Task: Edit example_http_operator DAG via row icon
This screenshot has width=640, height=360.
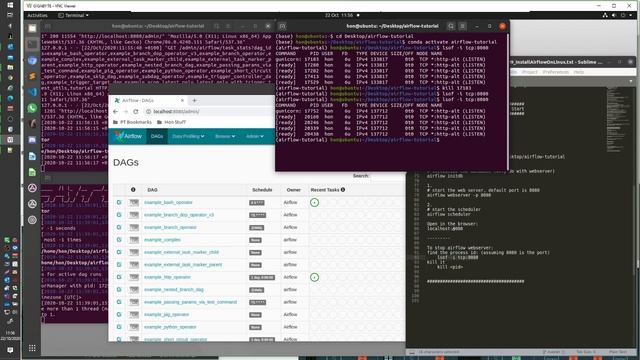Action: pyautogui.click(x=119, y=277)
